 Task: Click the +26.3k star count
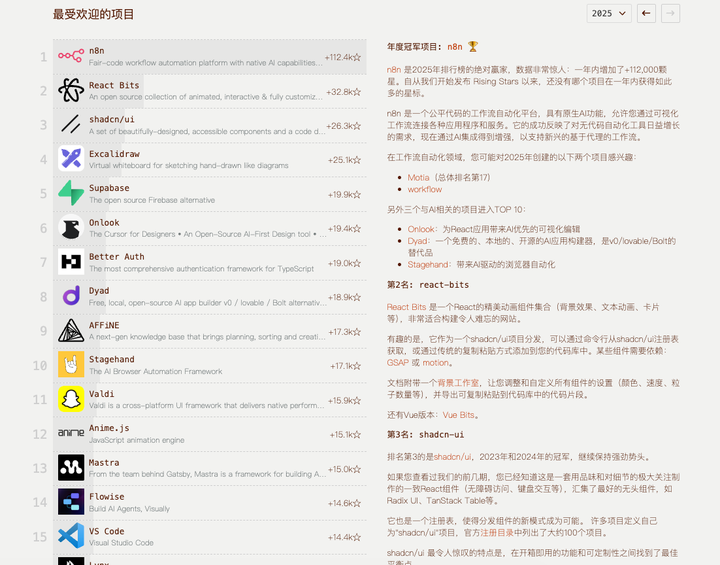343,126
